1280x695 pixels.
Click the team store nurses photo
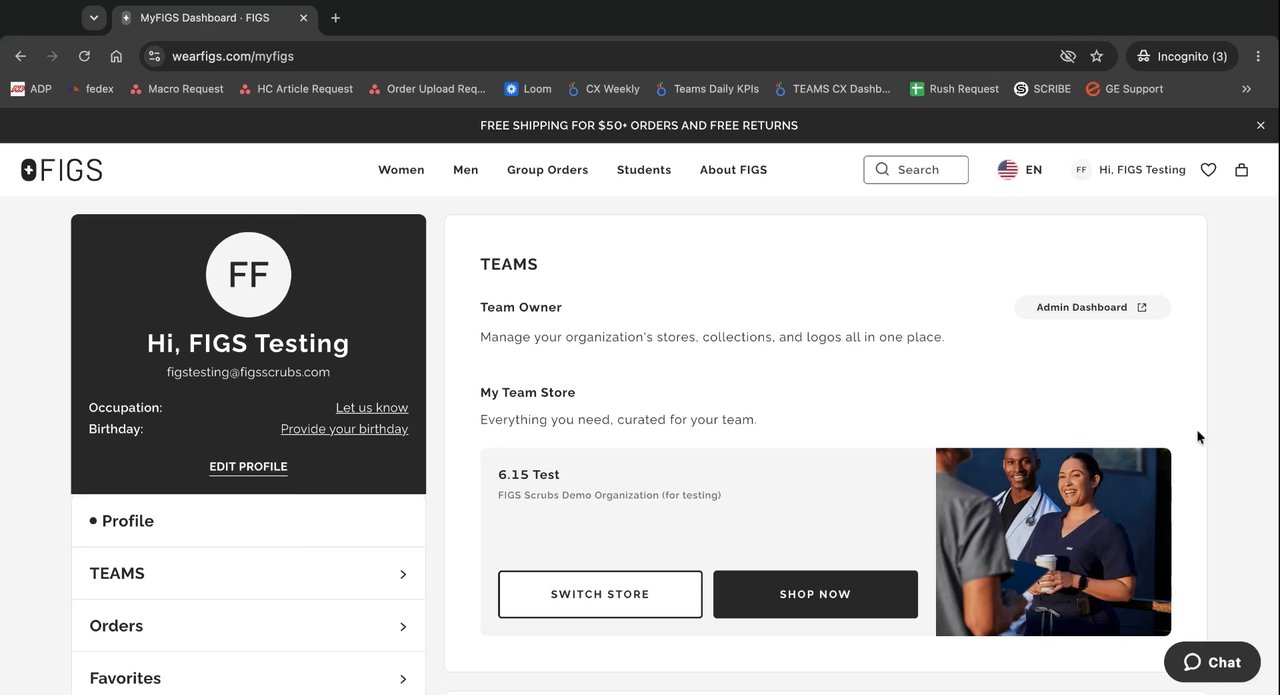pos(1053,542)
